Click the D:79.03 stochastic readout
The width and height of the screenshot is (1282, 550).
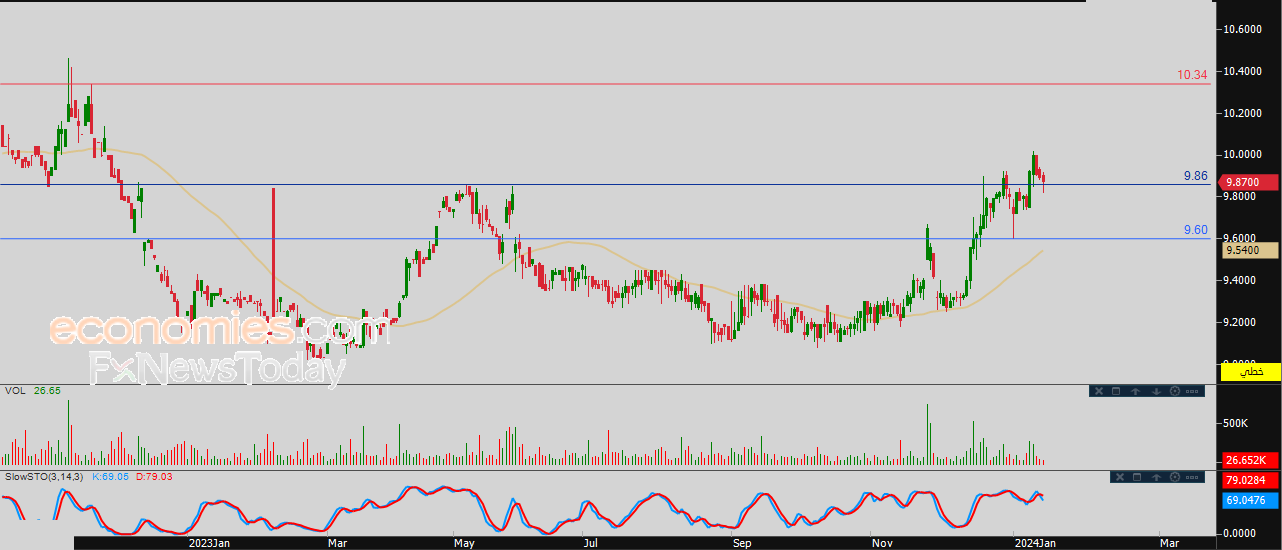point(154,477)
